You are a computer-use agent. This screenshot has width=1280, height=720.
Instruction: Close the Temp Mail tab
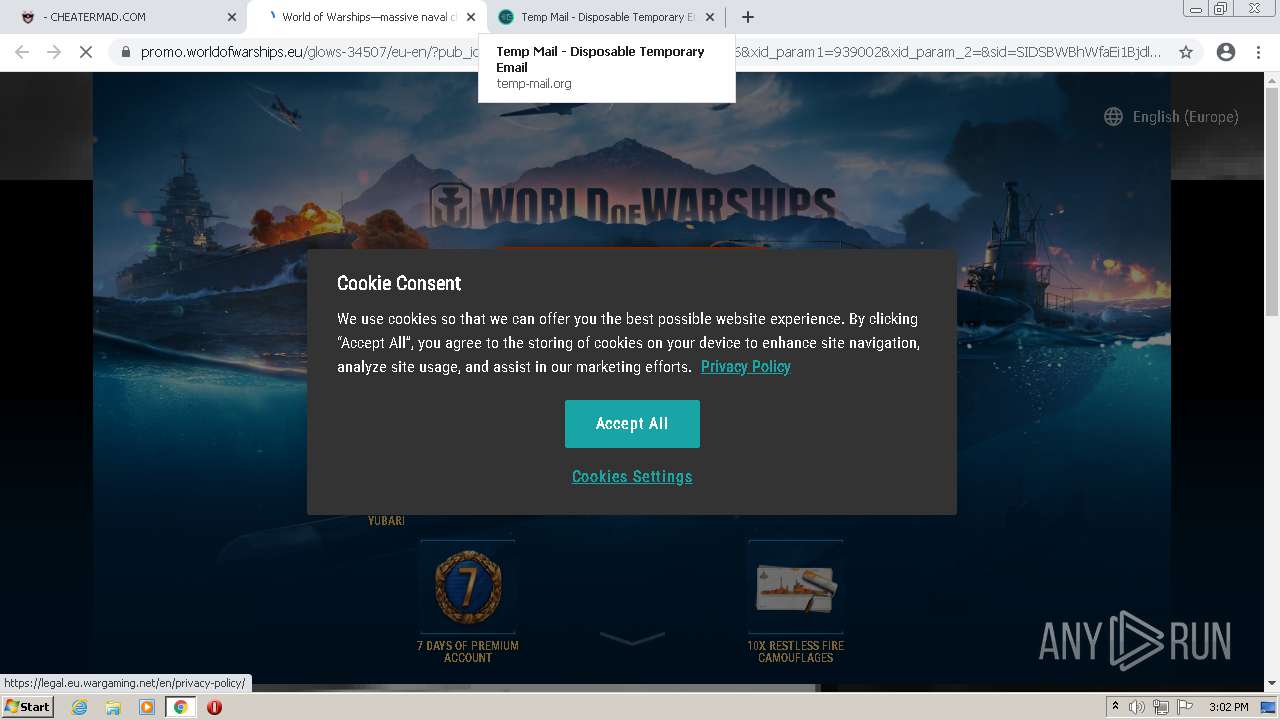pos(710,17)
